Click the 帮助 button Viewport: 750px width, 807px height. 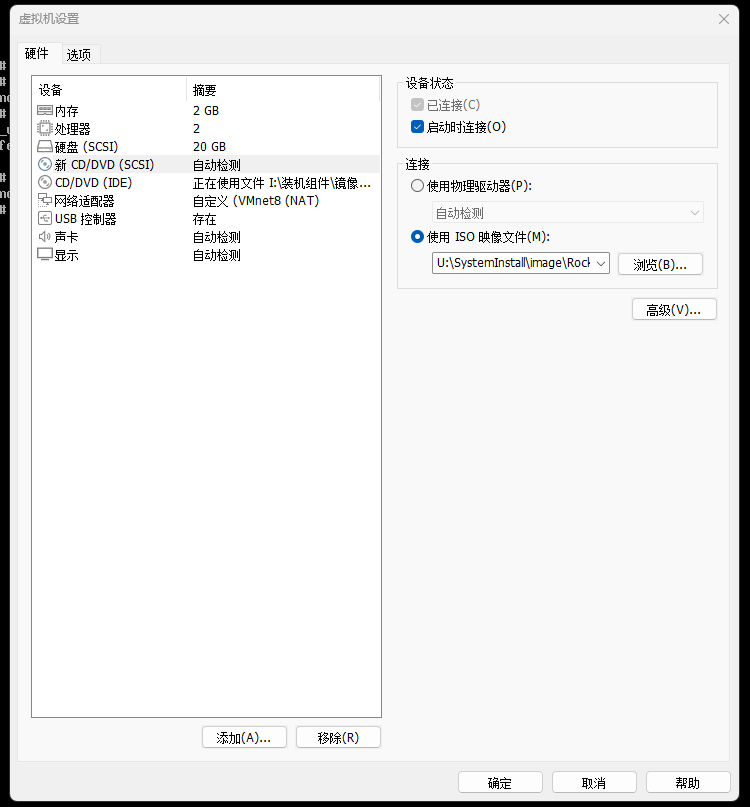(688, 782)
